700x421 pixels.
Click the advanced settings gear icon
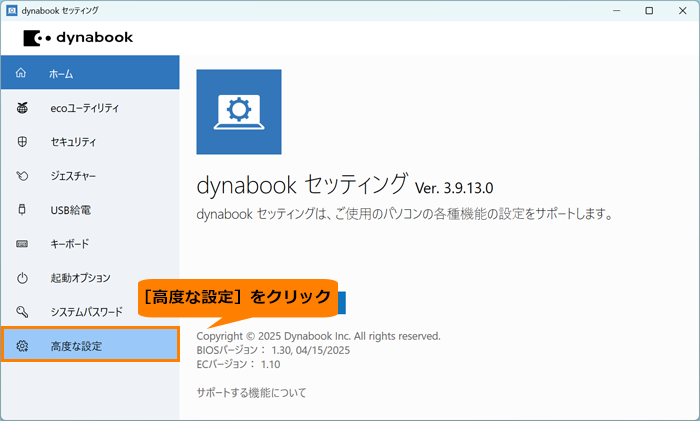(22, 346)
